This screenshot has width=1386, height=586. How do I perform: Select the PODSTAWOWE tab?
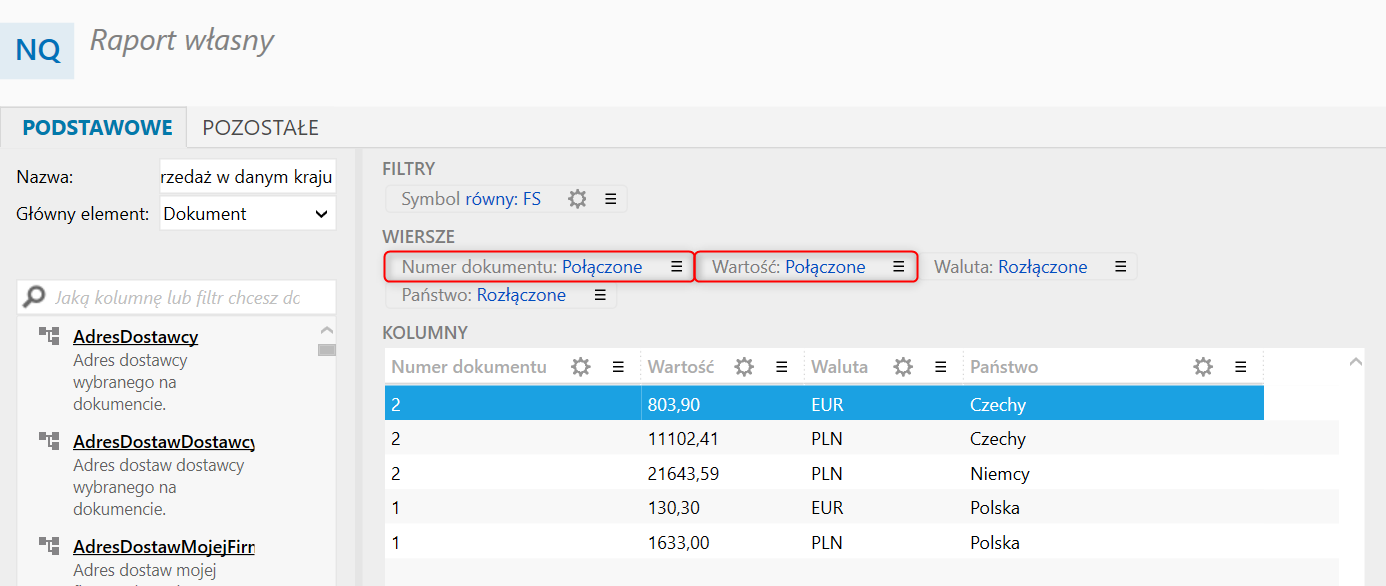[97, 128]
